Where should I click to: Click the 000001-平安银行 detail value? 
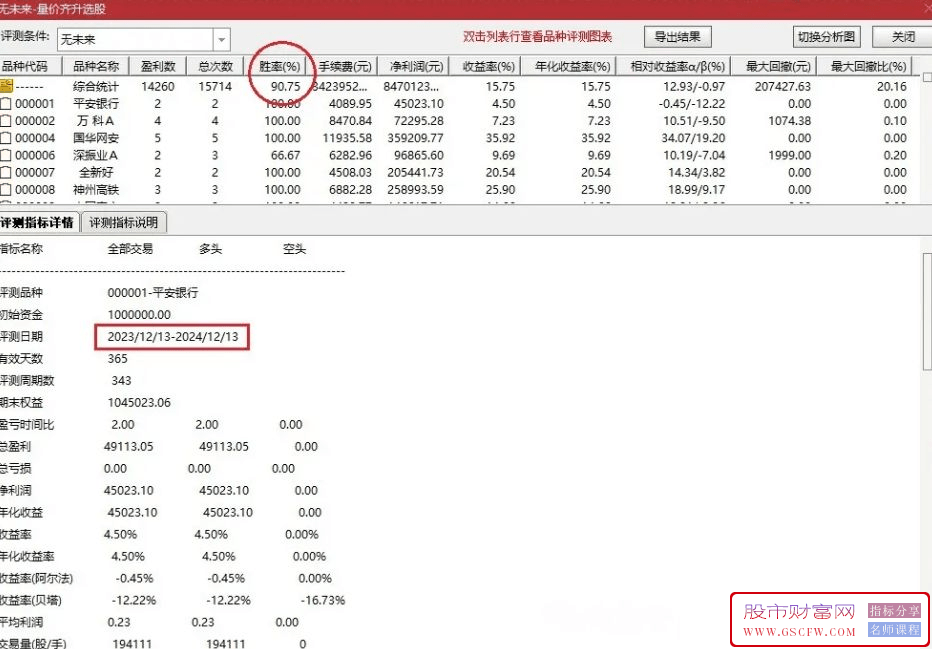tap(153, 292)
